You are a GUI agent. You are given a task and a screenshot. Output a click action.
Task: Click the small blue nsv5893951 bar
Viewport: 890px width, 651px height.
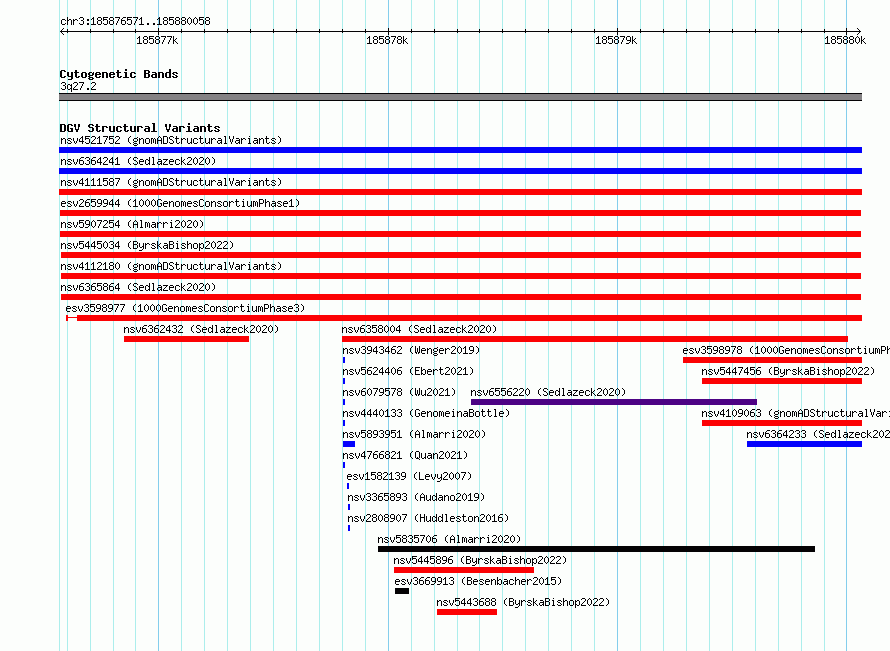coord(349,444)
